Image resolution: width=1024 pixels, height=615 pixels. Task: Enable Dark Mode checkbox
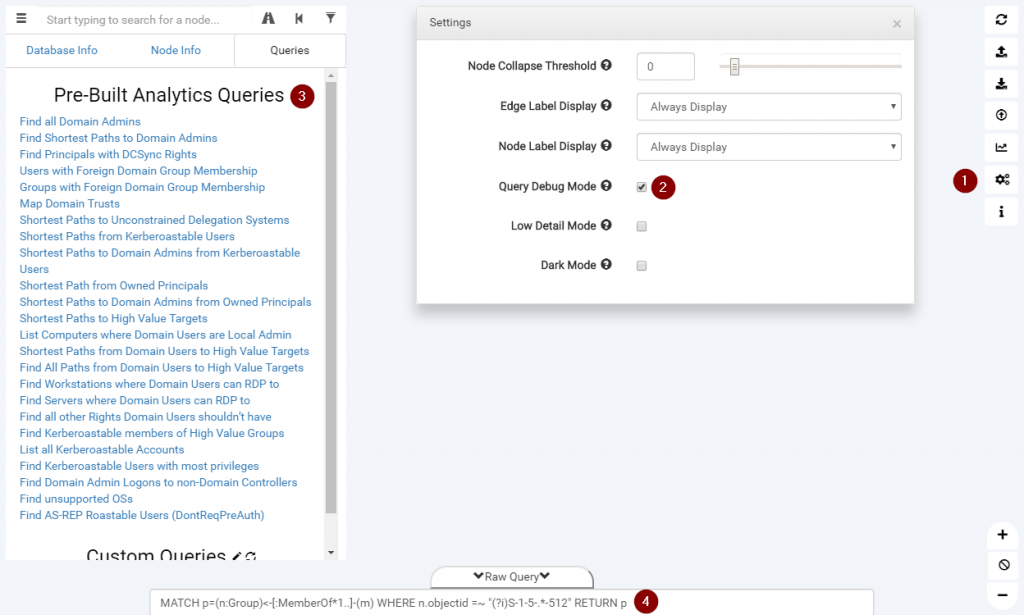(641, 266)
